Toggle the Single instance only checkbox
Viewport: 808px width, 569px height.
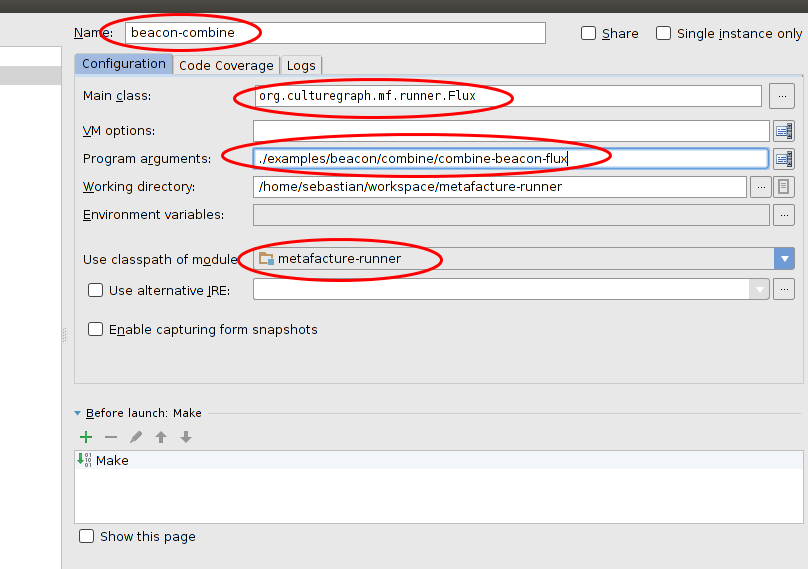pos(664,33)
